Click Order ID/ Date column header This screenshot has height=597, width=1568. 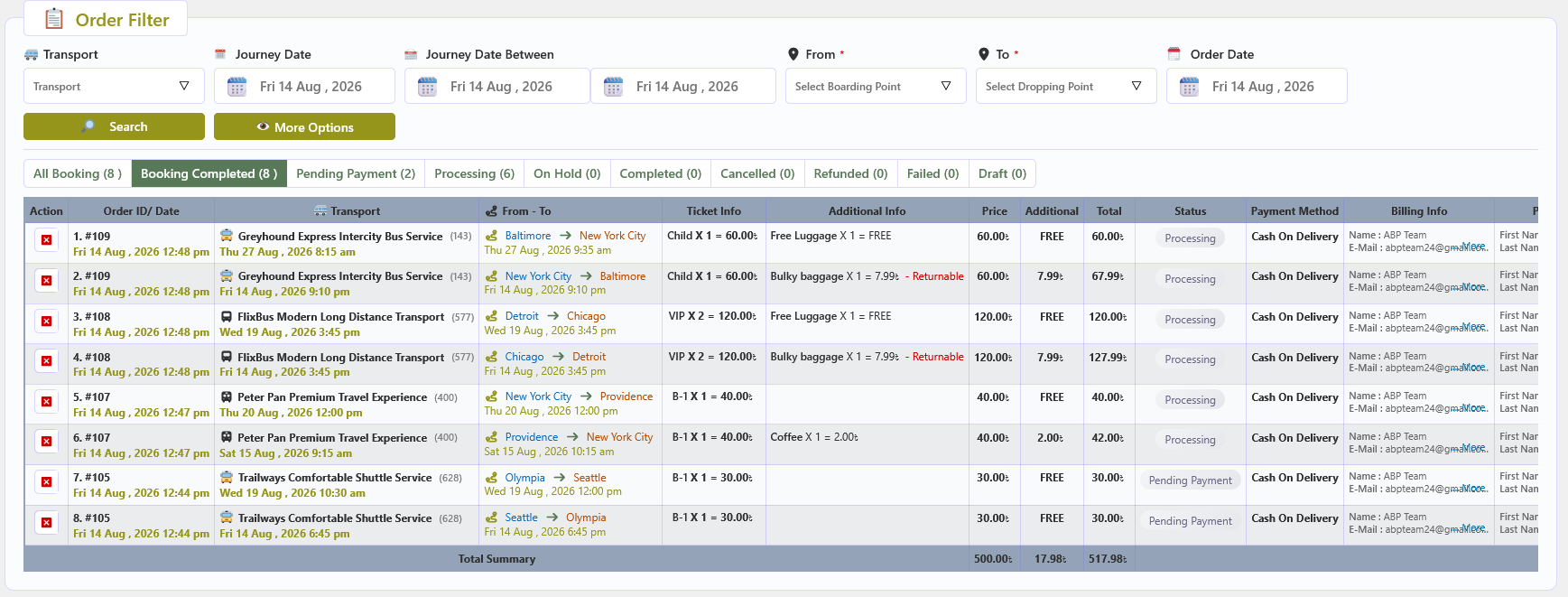[141, 211]
